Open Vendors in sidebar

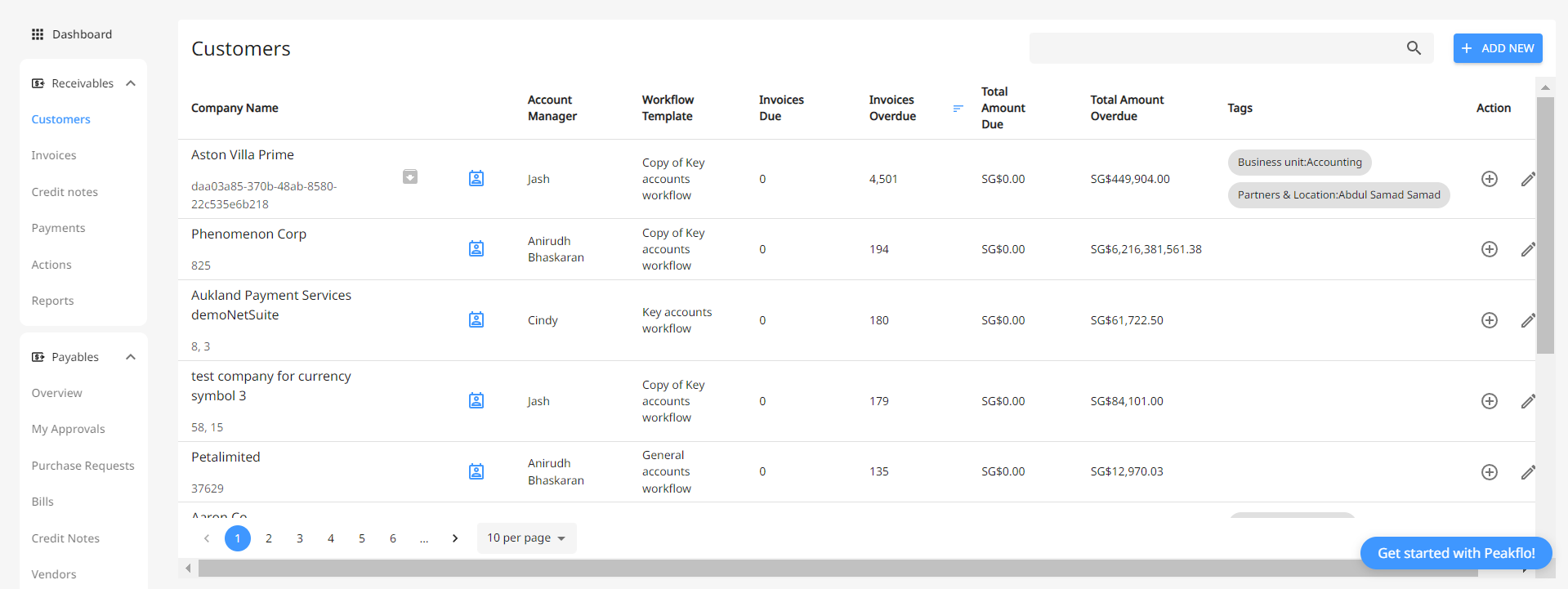point(54,574)
